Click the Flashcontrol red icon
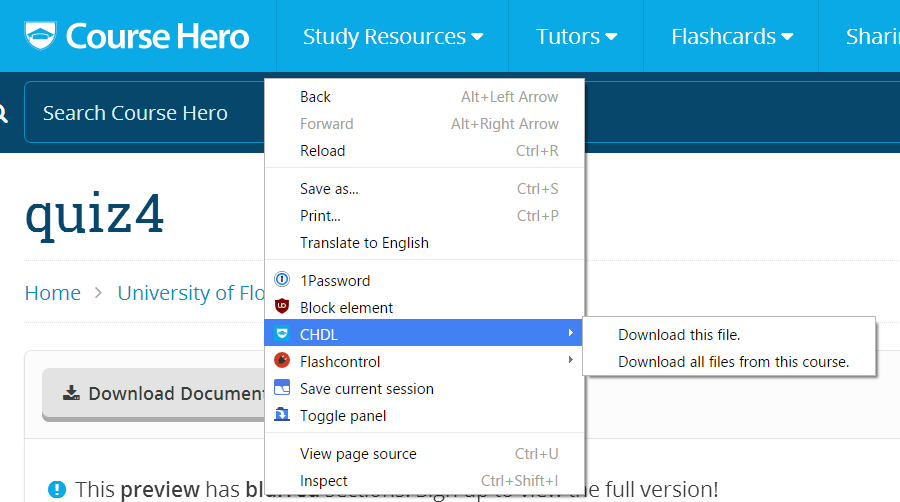Viewport: 900px width, 502px height. coord(282,360)
